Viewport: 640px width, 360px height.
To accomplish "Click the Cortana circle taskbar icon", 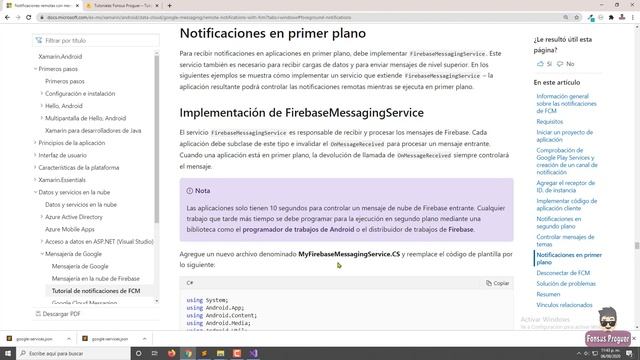I will pos(138,353).
